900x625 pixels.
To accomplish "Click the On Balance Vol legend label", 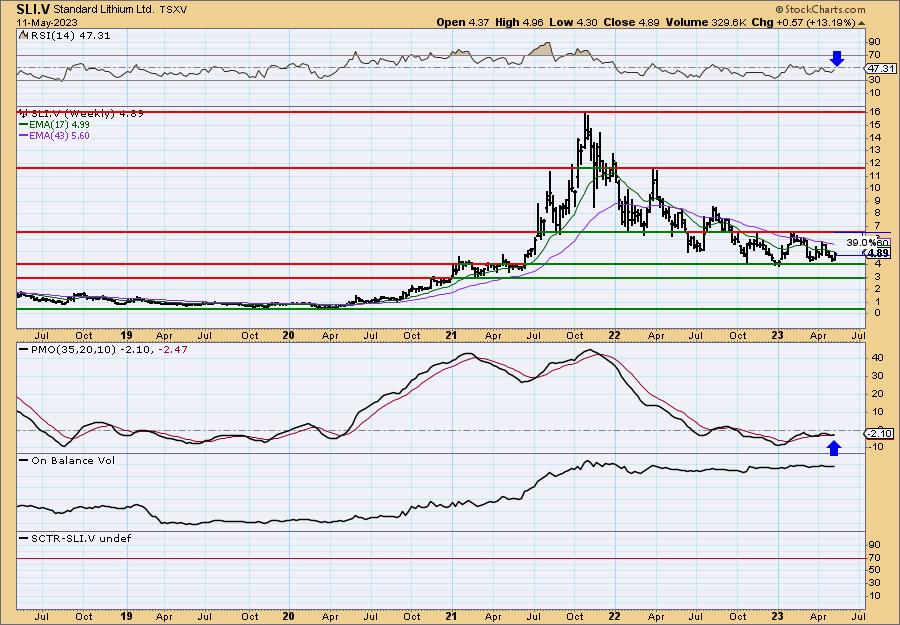I will click(x=72, y=460).
